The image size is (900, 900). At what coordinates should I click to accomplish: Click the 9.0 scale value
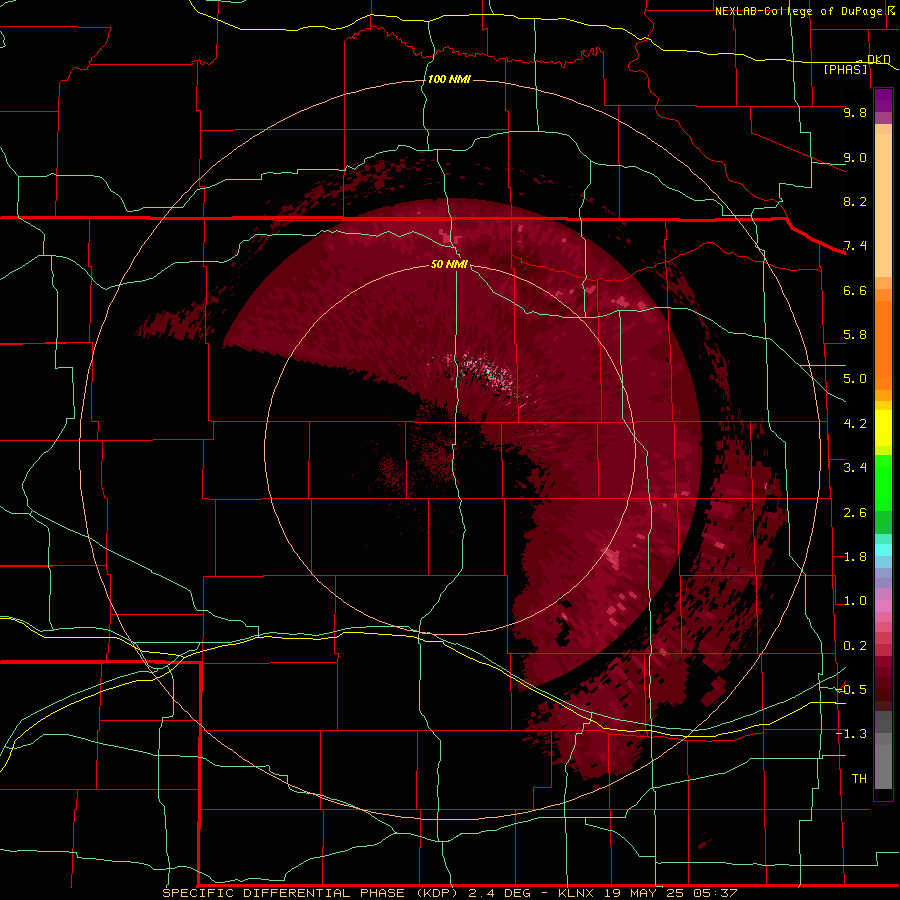coord(855,157)
